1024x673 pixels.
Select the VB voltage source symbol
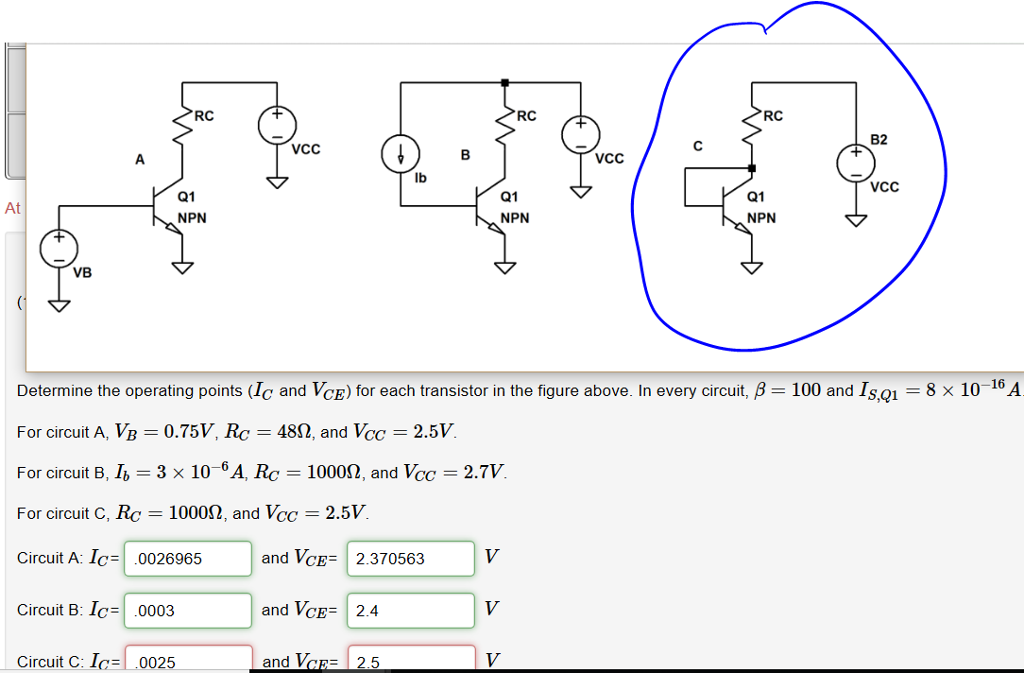click(59, 248)
